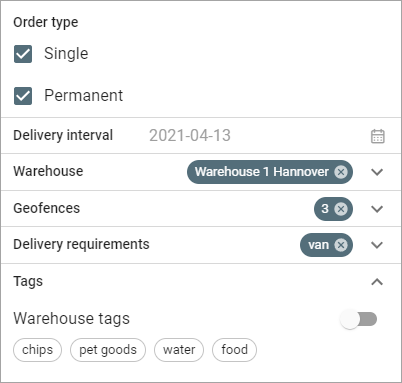Remove the van delivery requirement chip

341,245
